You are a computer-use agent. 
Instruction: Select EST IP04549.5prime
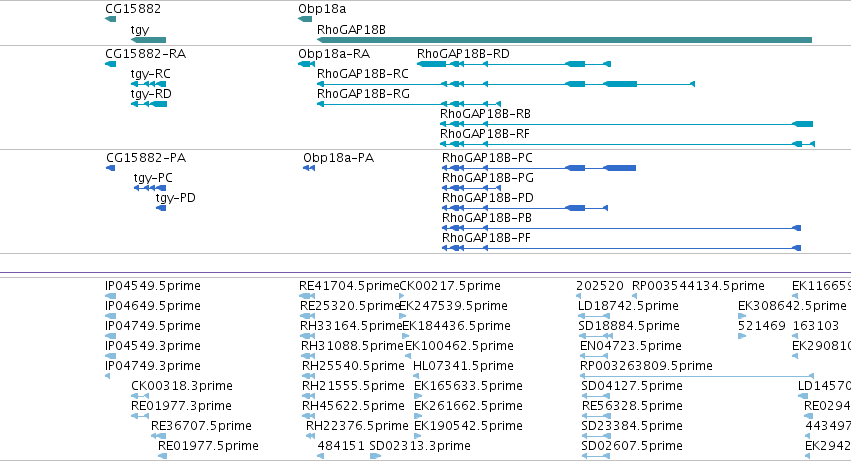[153, 286]
